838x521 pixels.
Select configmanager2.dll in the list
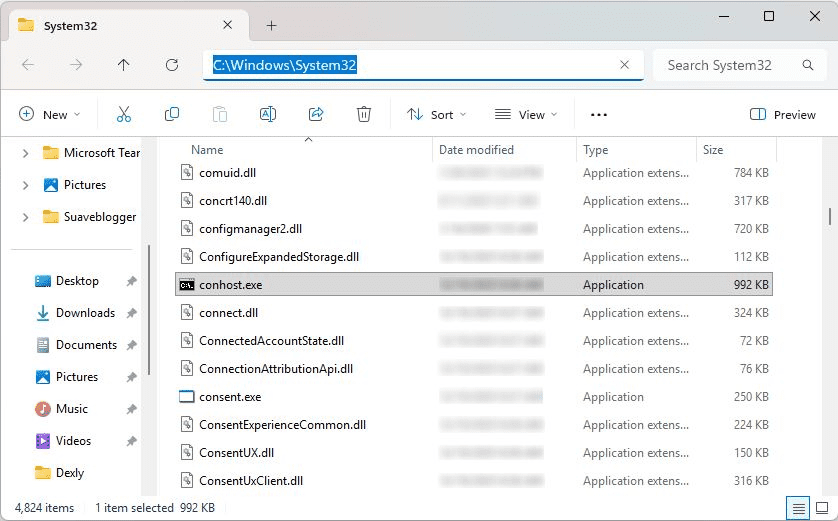coord(474,229)
